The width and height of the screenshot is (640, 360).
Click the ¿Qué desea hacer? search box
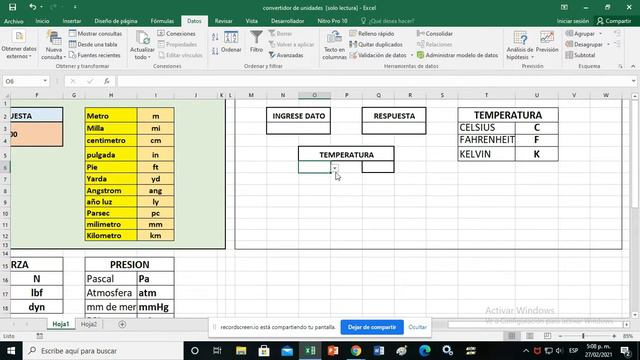[x=388, y=21]
